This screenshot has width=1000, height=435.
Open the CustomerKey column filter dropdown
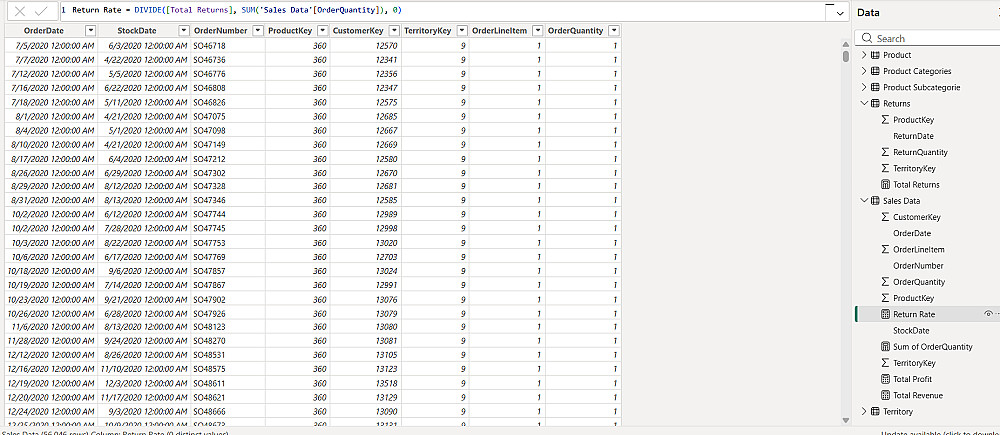pos(395,31)
